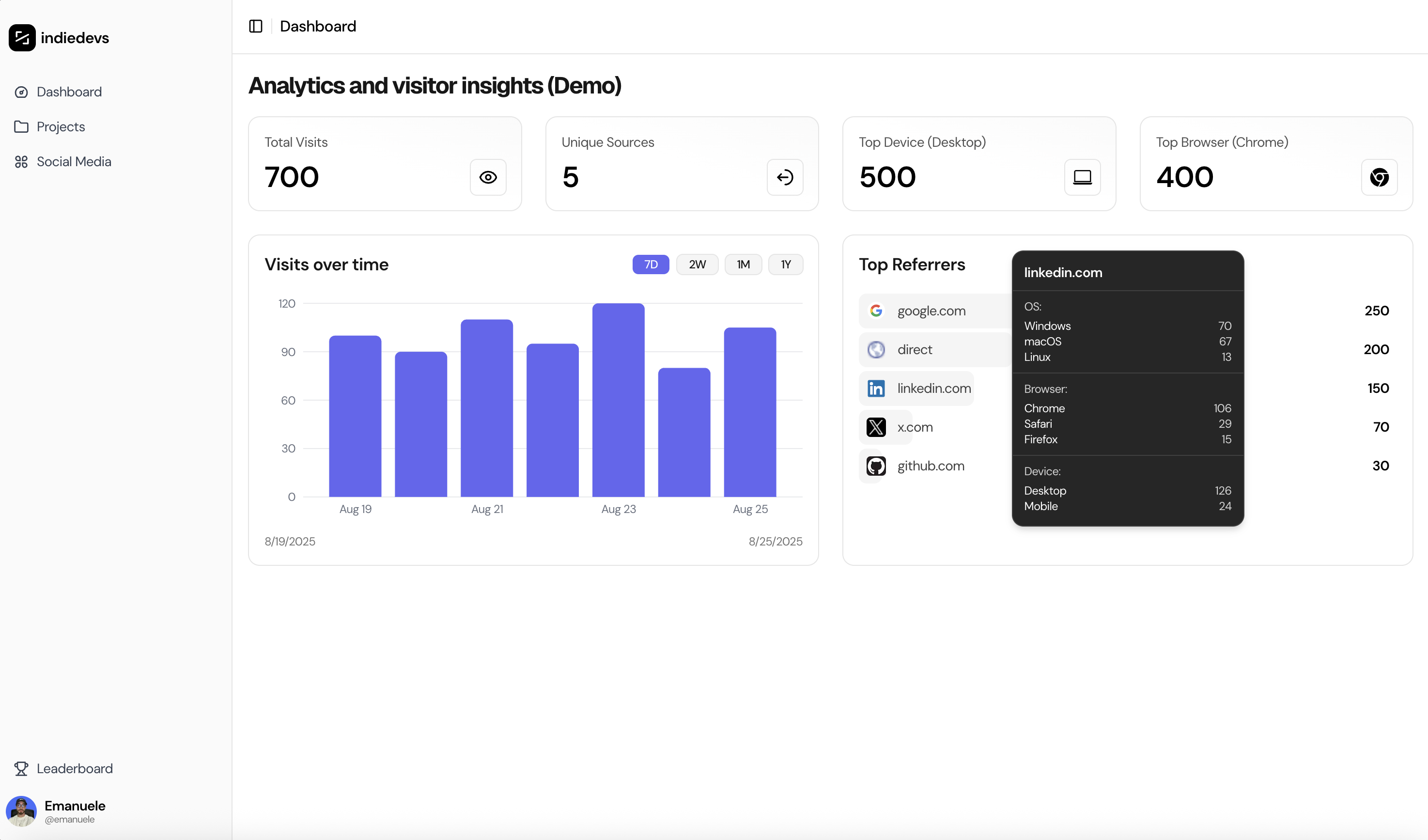Open Projects in the sidebar
Image resolution: width=1428 pixels, height=840 pixels.
pos(61,126)
